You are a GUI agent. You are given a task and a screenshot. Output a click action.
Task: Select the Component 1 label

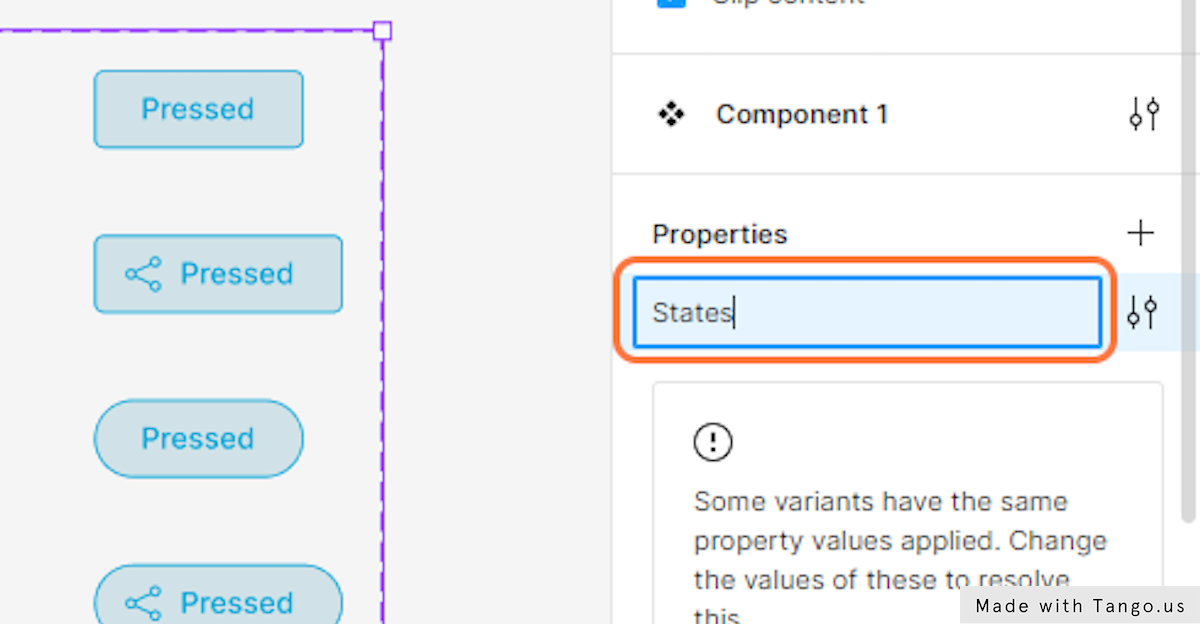[802, 114]
